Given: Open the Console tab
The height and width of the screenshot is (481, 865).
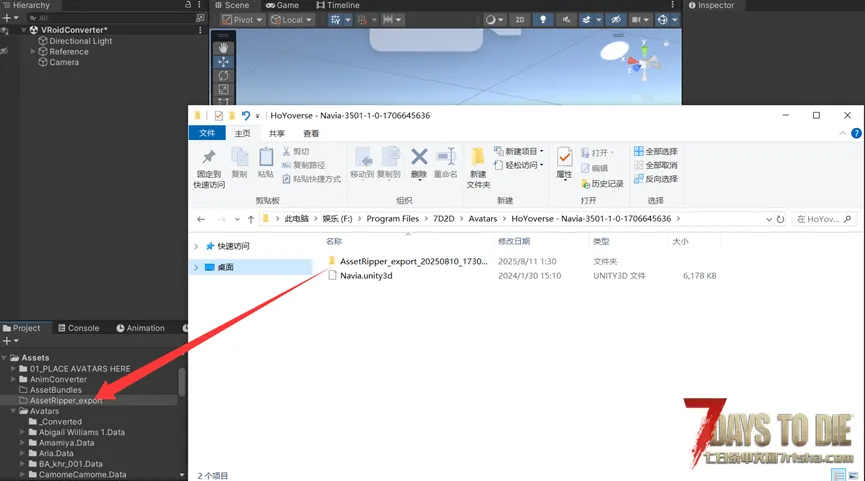Looking at the screenshot, I should 79,328.
